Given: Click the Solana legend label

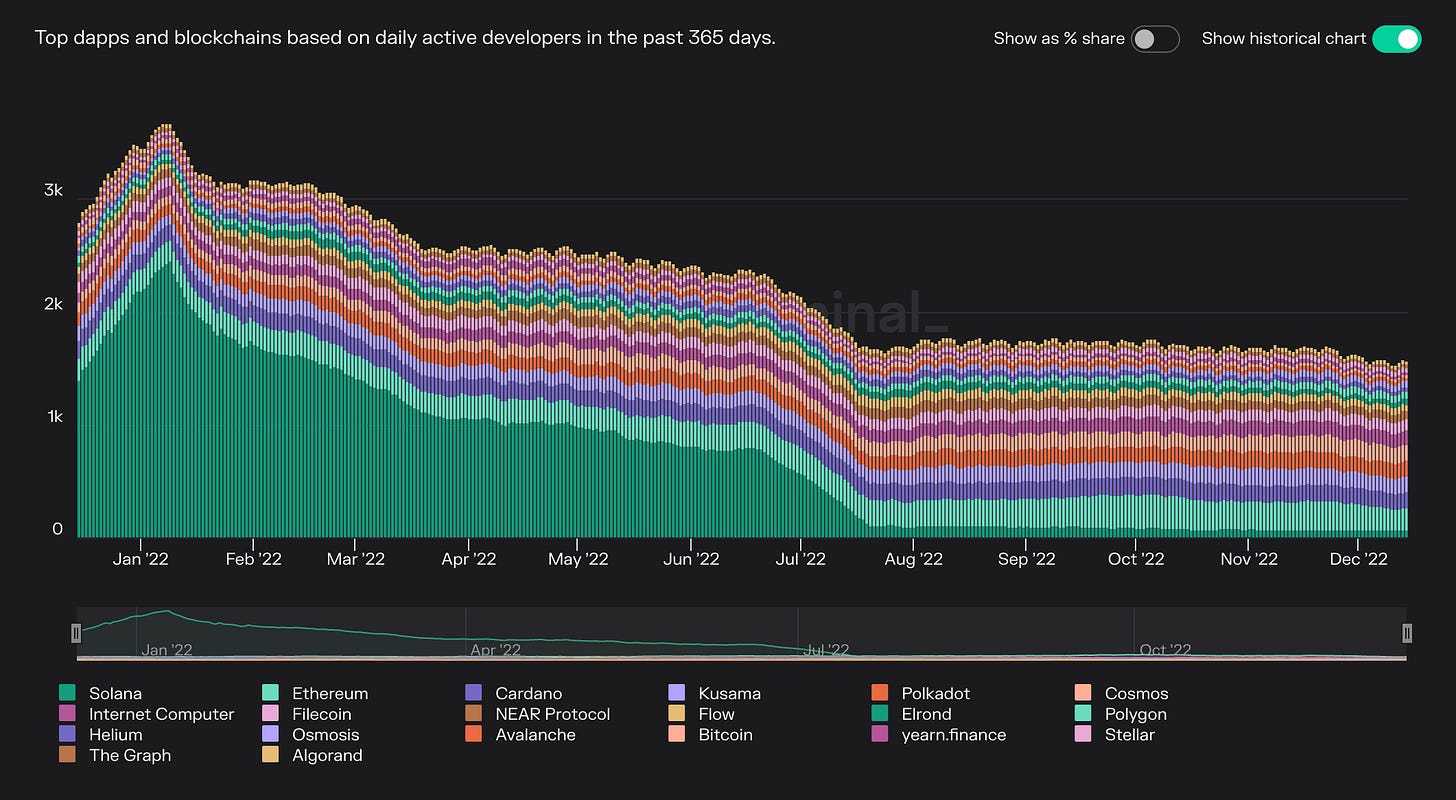Looking at the screenshot, I should 115,693.
